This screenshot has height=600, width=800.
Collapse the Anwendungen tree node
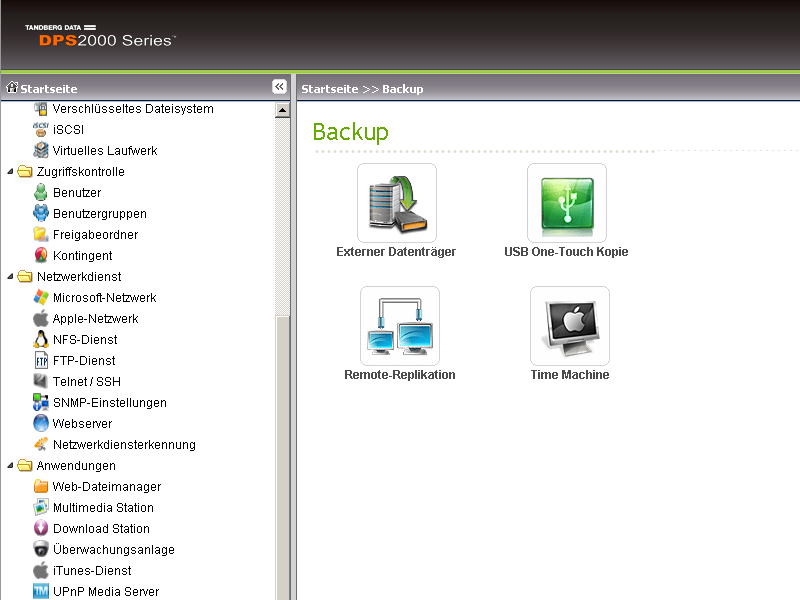[10, 465]
